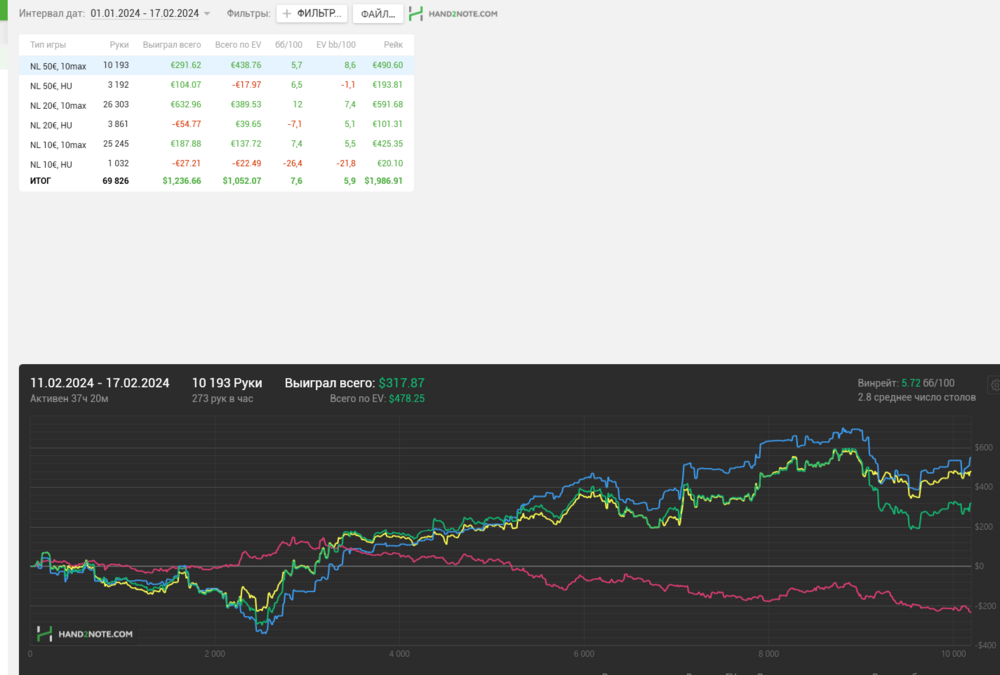
Task: Sort by the Рейк column header
Action: (x=393, y=45)
